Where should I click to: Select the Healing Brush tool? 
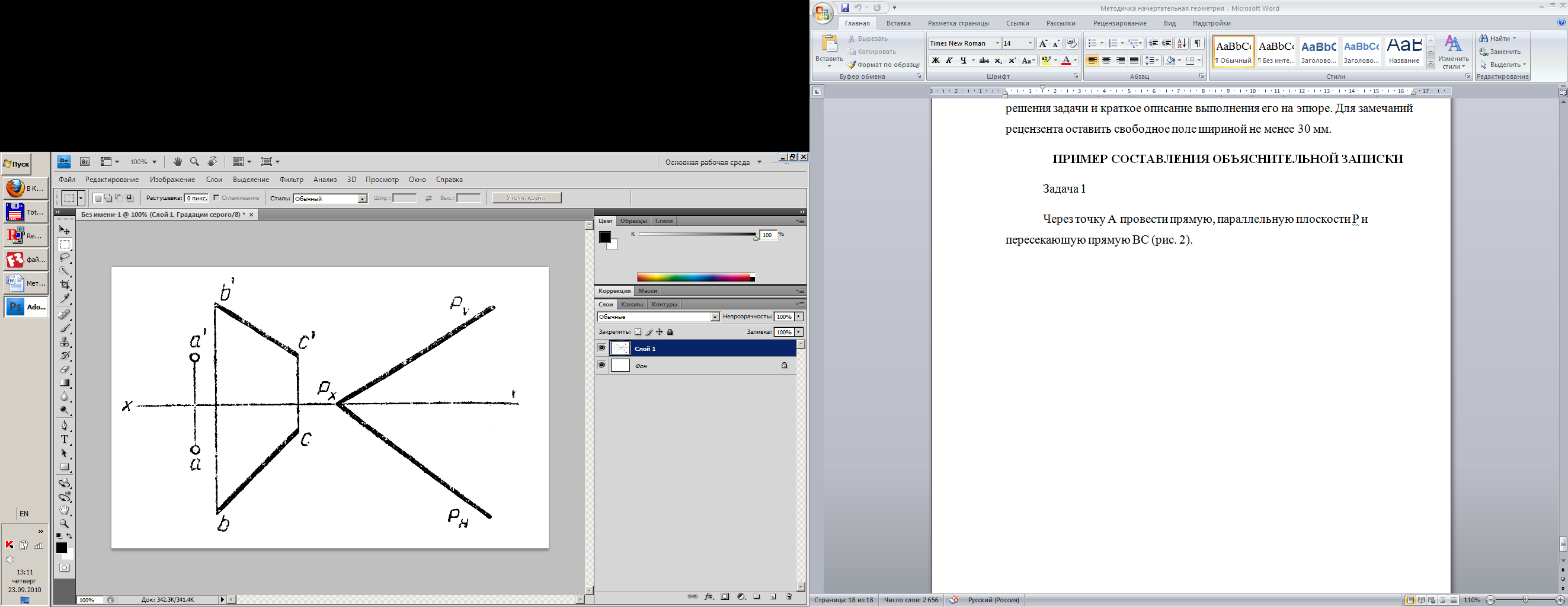click(65, 315)
